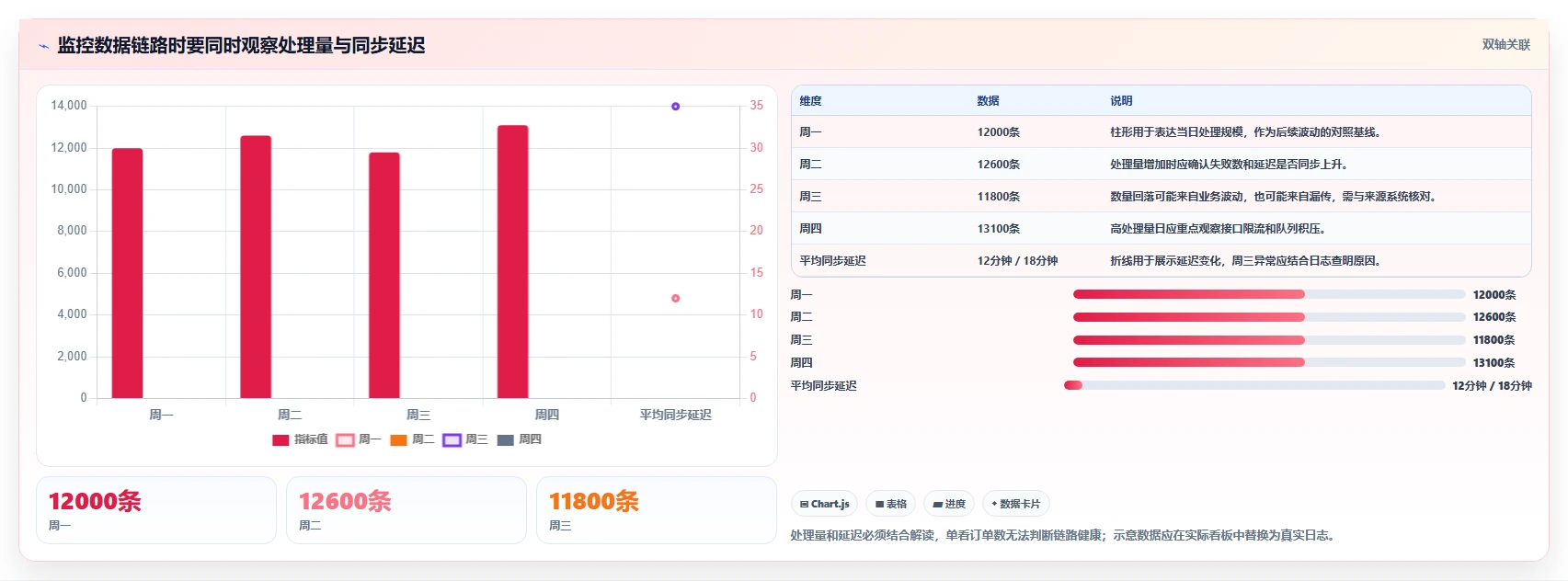The width and height of the screenshot is (1568, 581).
Task: Toggle the 指标值 legend series
Action: coord(300,439)
